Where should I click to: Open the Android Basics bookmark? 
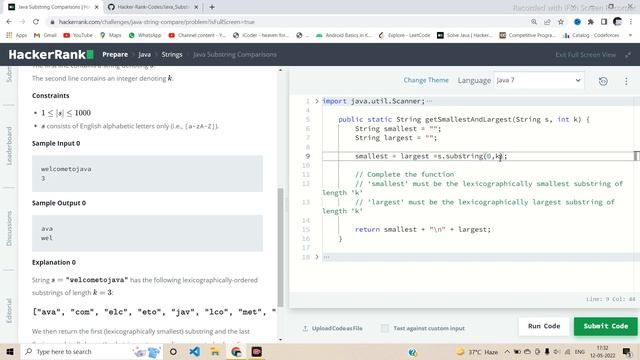tap(344, 36)
